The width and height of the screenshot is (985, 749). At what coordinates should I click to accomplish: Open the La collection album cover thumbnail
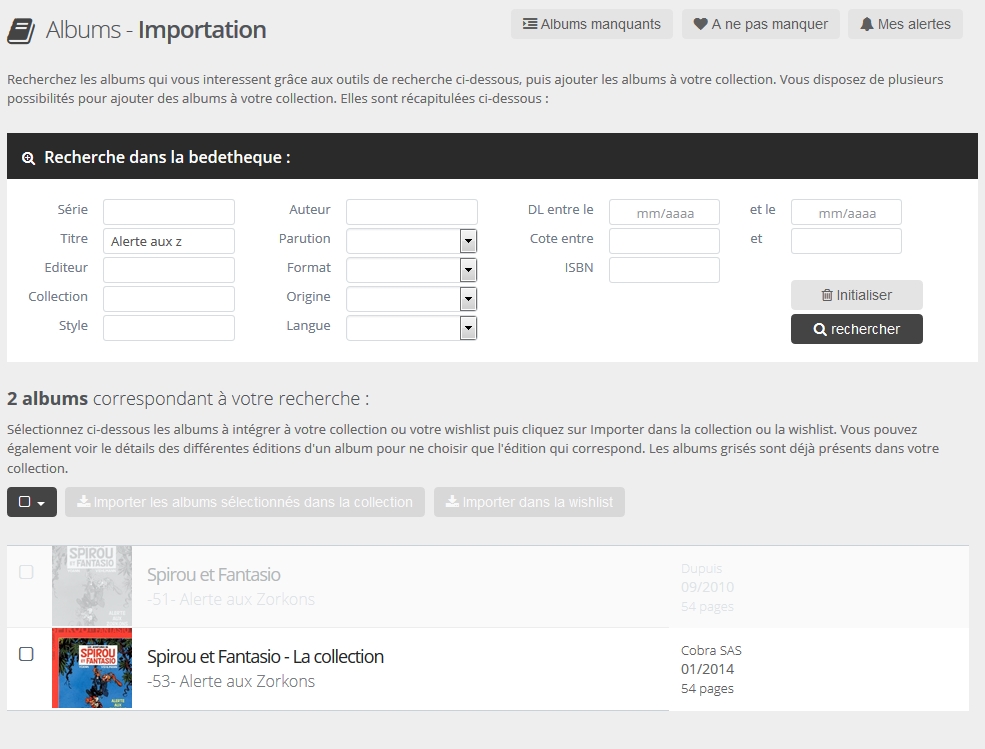pos(92,668)
